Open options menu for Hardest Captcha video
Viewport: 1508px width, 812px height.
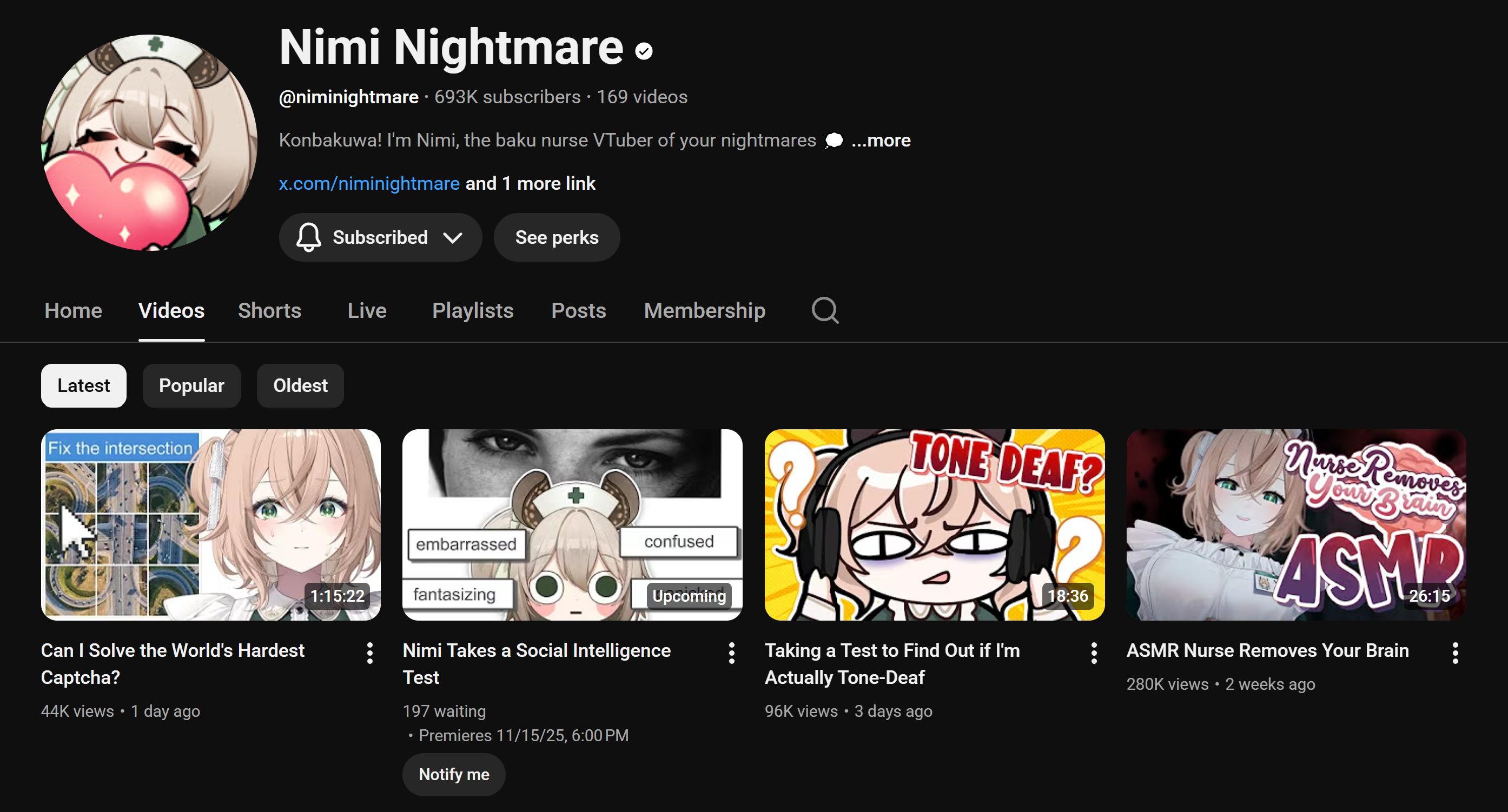point(369,653)
